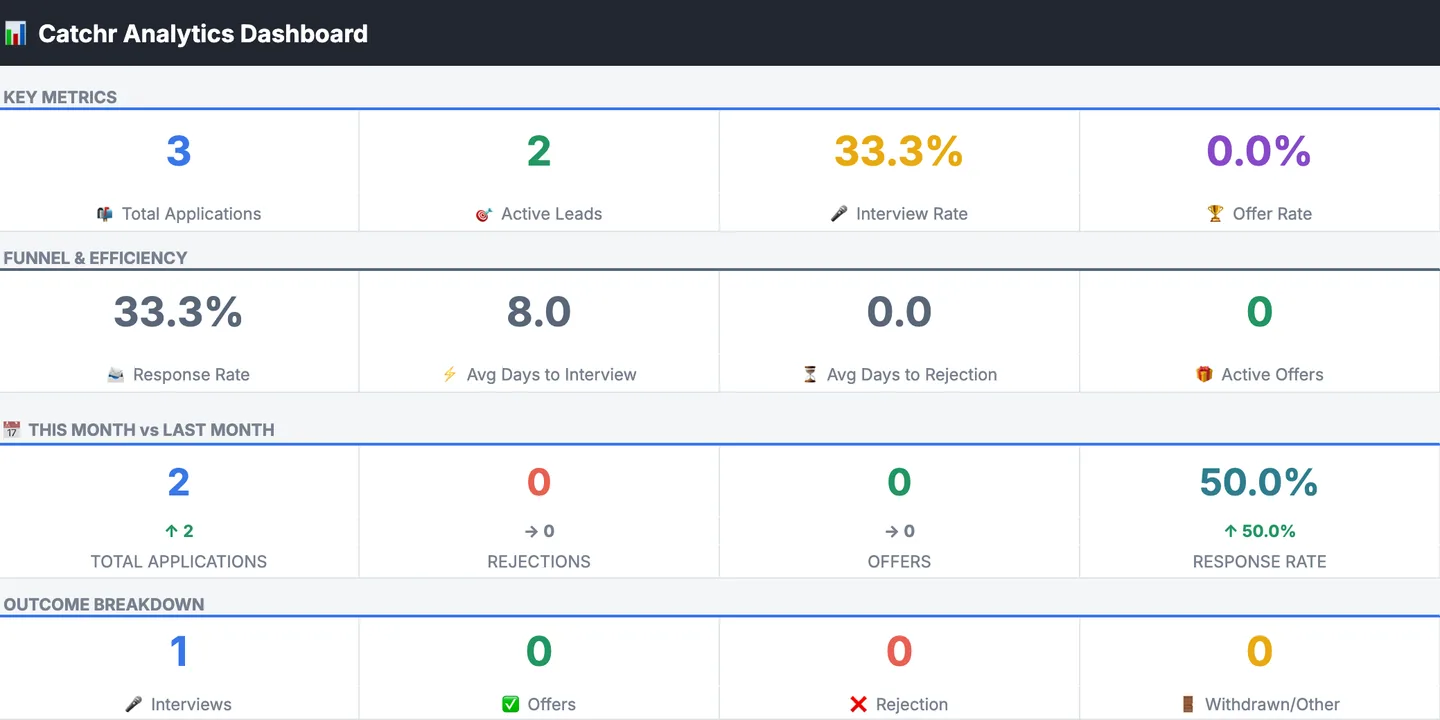Select the THIS MONTH vs LAST MONTH heading
The width and height of the screenshot is (1440, 720).
click(151, 430)
